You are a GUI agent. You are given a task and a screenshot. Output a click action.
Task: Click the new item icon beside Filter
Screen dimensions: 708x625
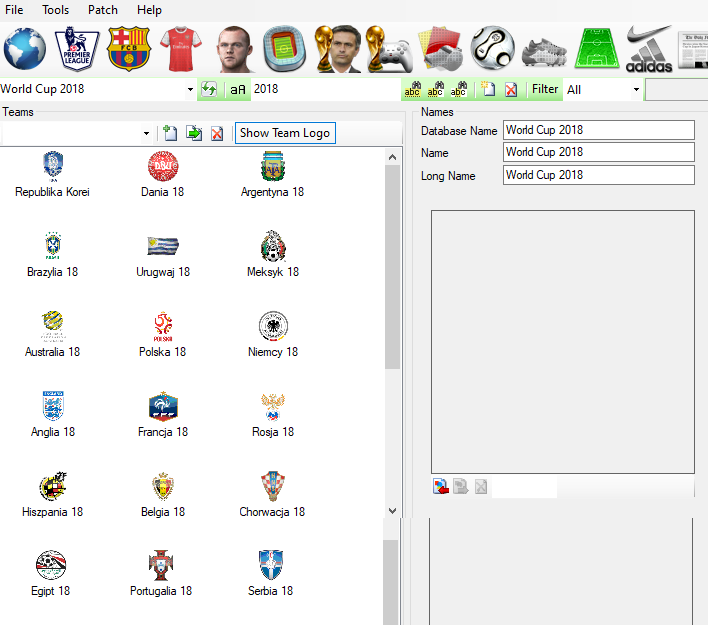coord(488,89)
